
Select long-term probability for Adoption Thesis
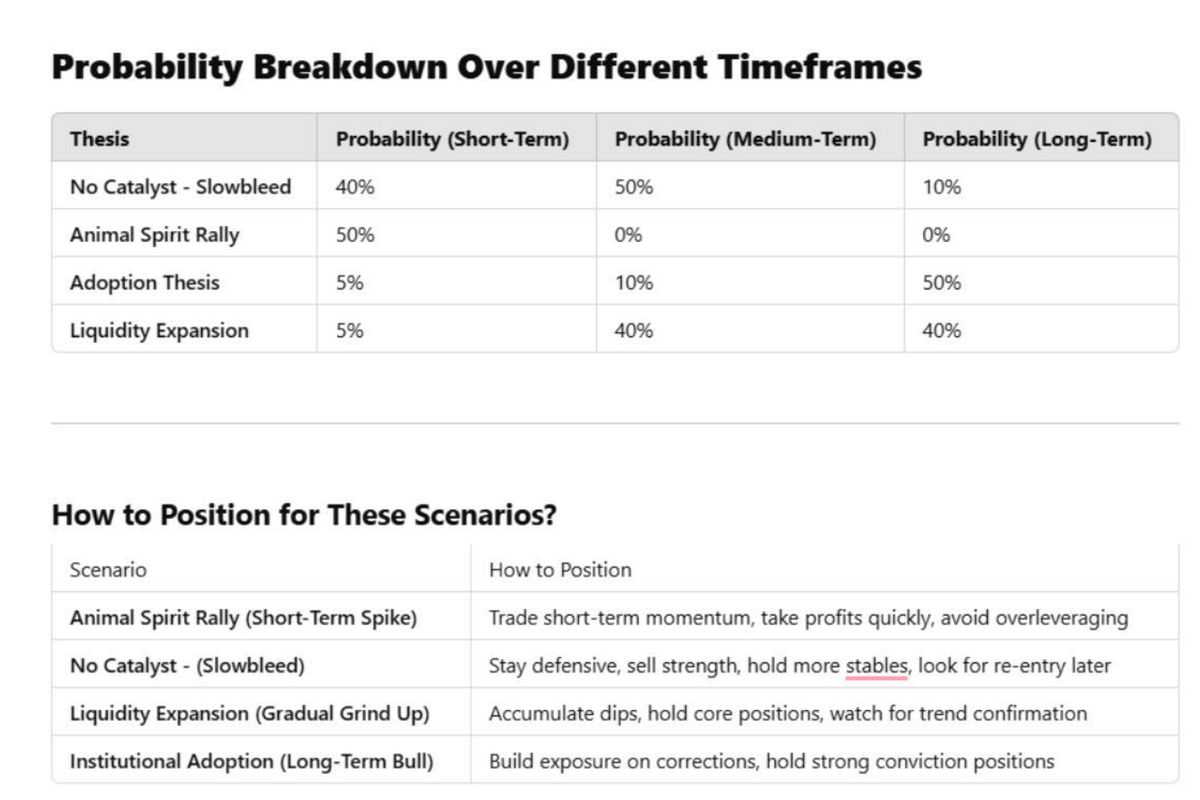[941, 283]
